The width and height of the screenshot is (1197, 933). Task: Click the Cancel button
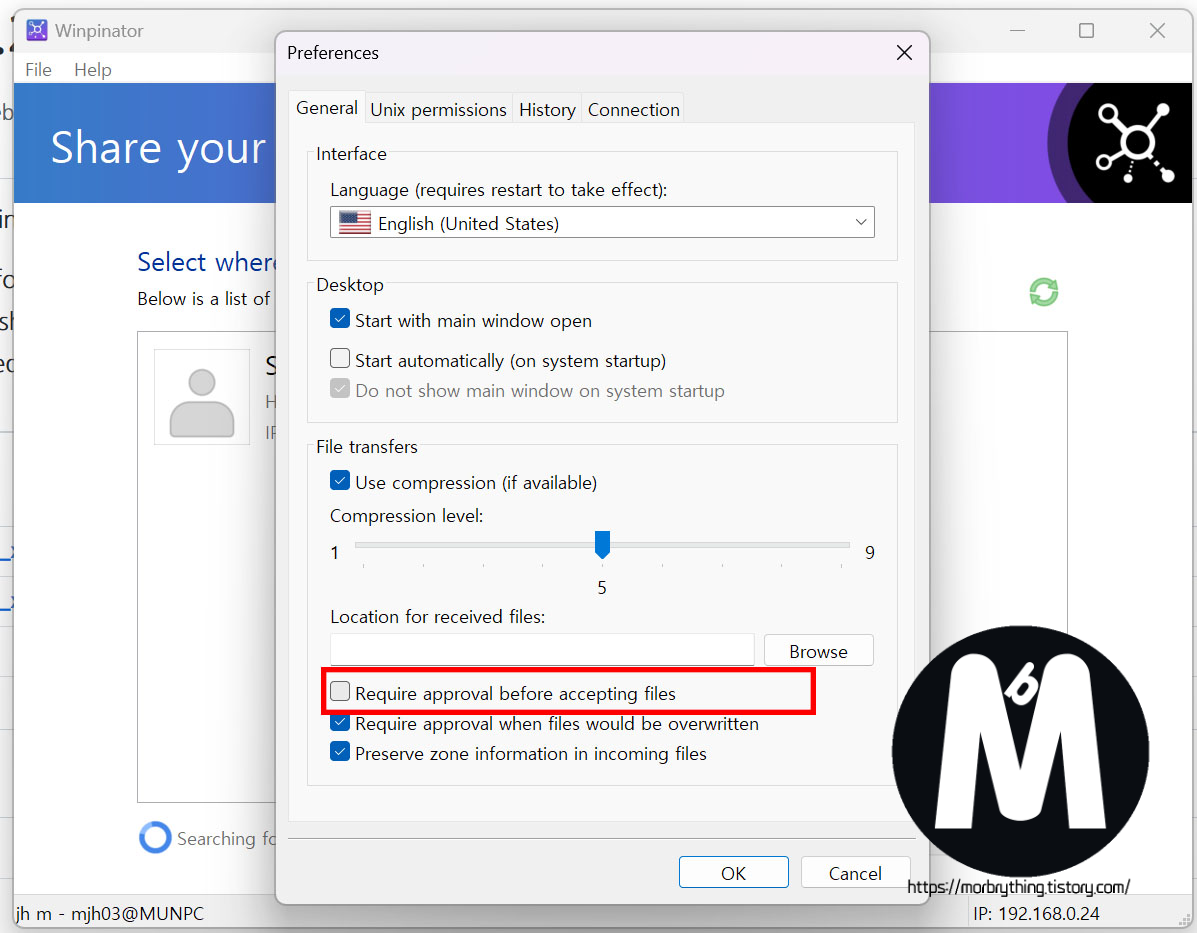tap(855, 873)
